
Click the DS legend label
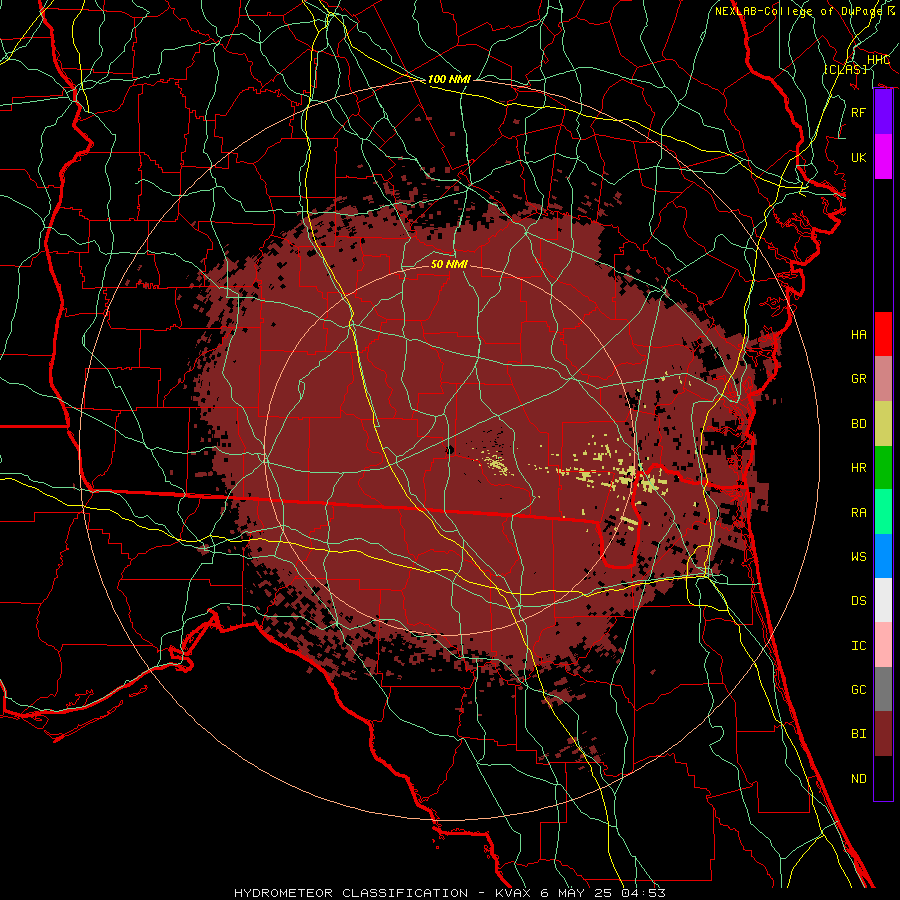pyautogui.click(x=858, y=601)
